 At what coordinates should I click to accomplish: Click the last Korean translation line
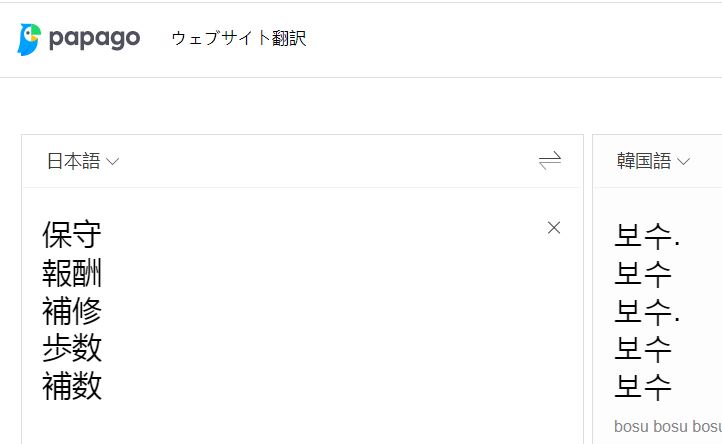click(643, 387)
